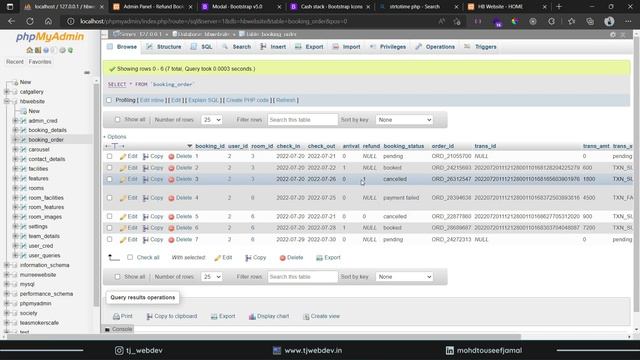Expand the information_schema database node
640x360 pixels.
coord(7,265)
